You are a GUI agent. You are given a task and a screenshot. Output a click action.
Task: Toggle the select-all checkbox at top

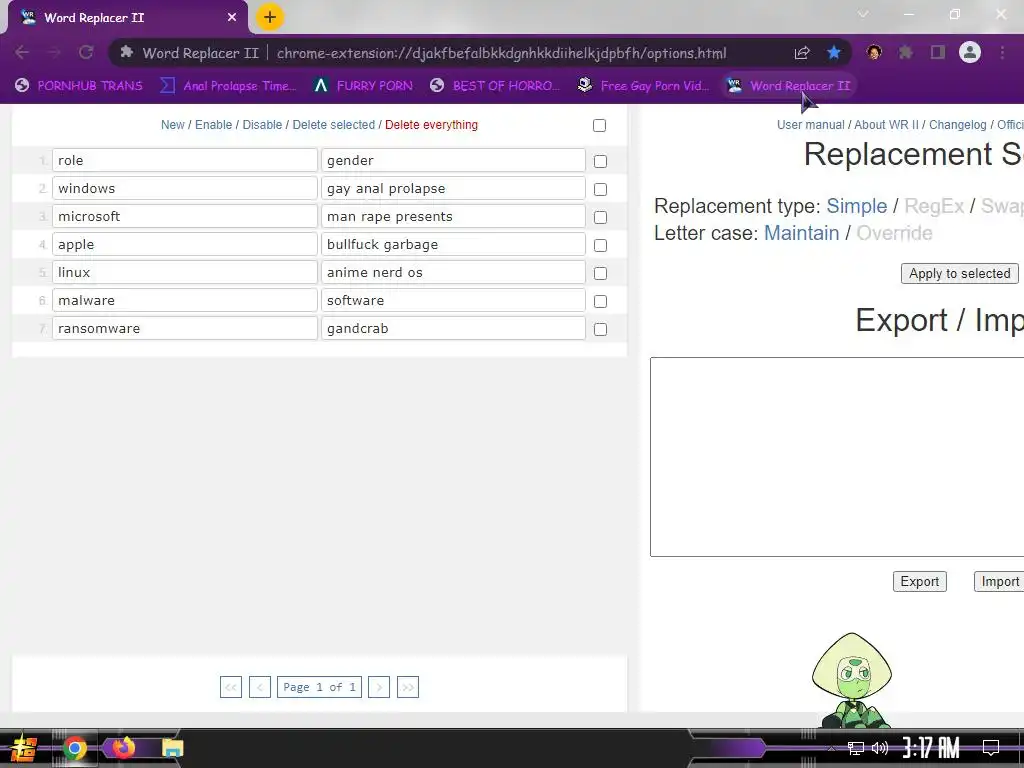pos(600,125)
